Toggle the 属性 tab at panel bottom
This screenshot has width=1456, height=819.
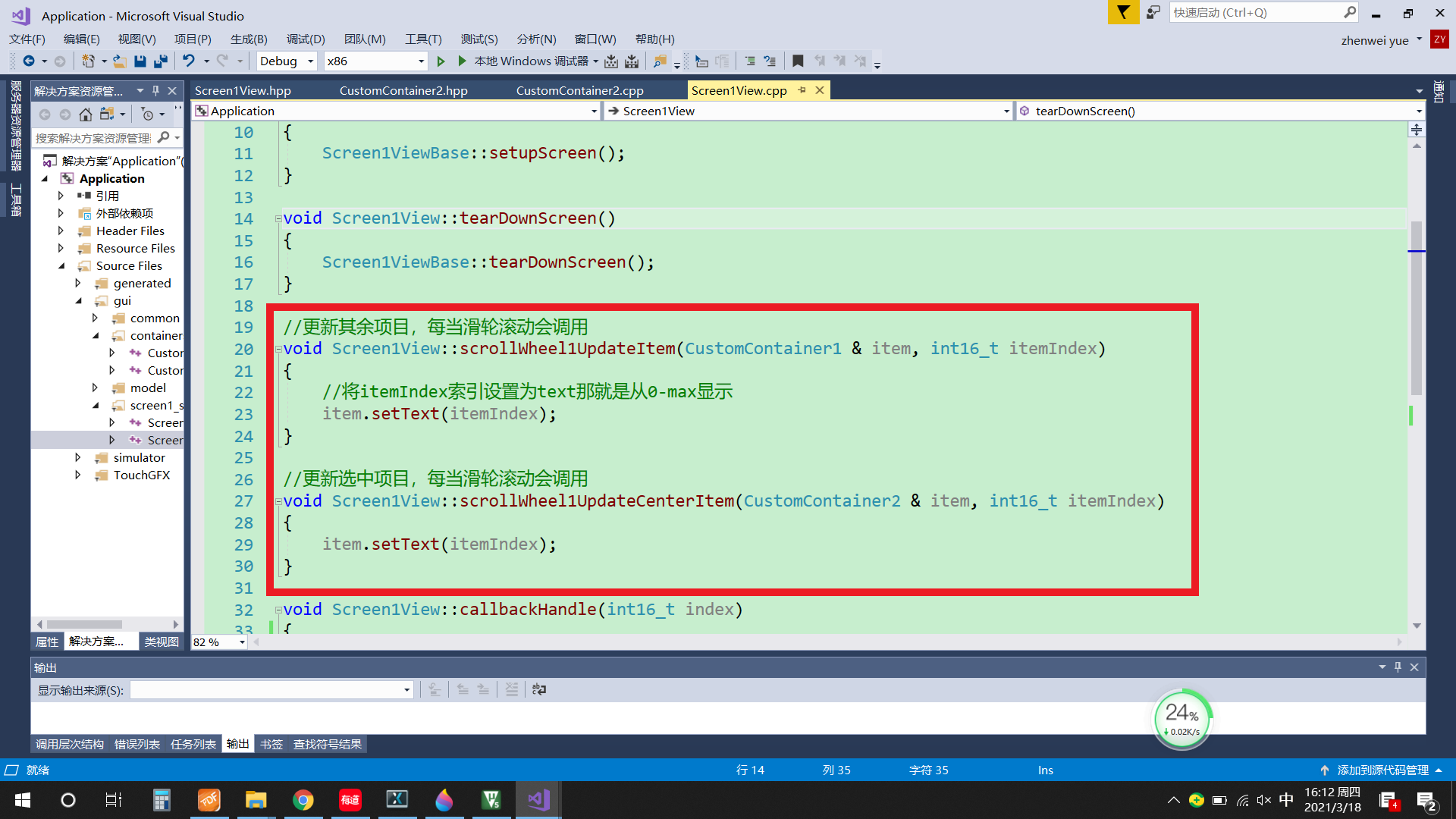point(47,641)
